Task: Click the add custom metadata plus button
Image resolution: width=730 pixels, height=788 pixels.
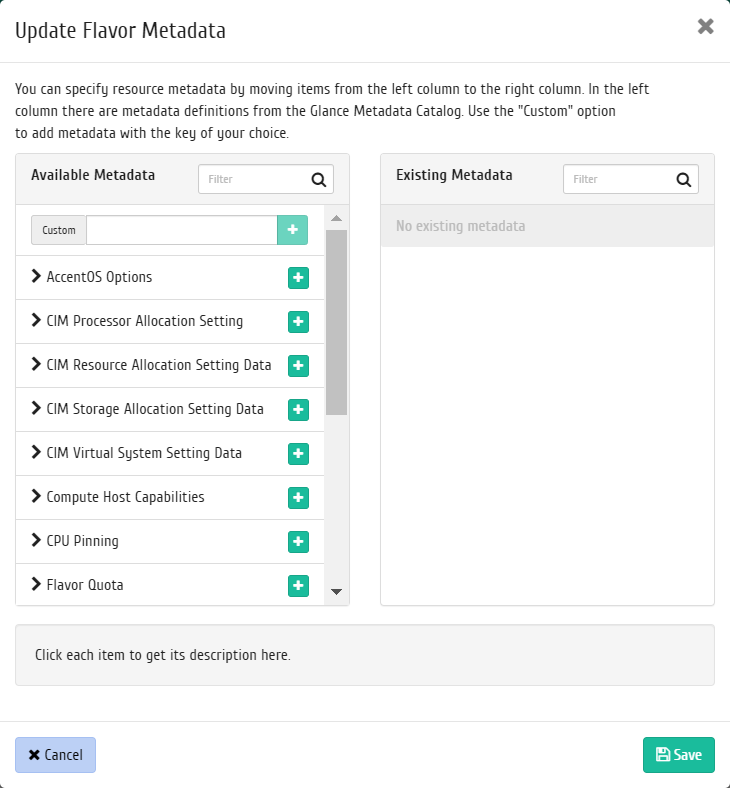Action: click(292, 230)
